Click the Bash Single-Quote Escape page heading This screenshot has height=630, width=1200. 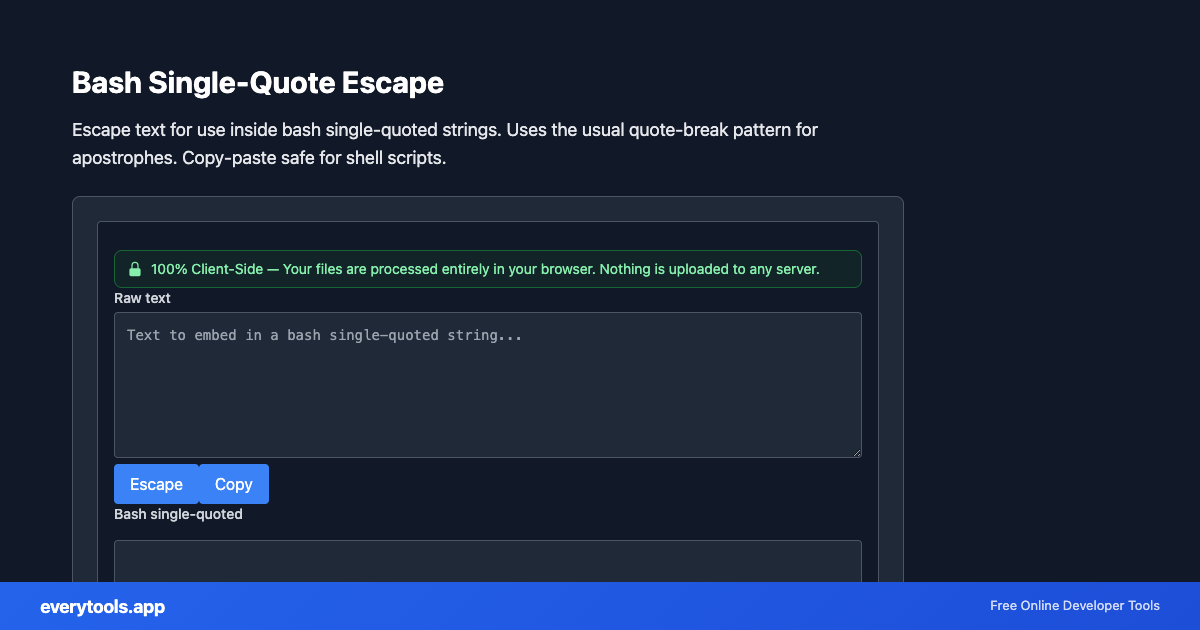tap(258, 83)
